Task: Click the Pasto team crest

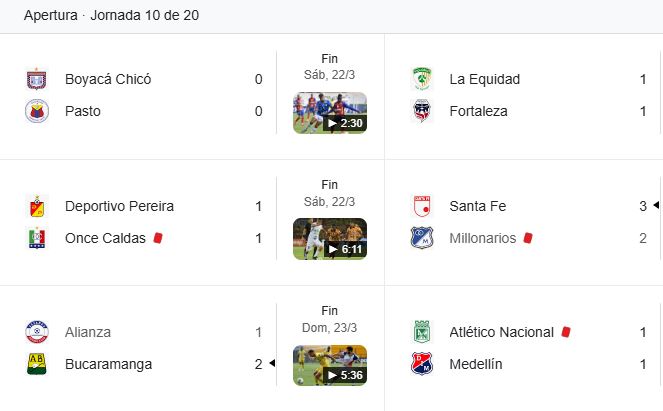Action: click(x=37, y=111)
